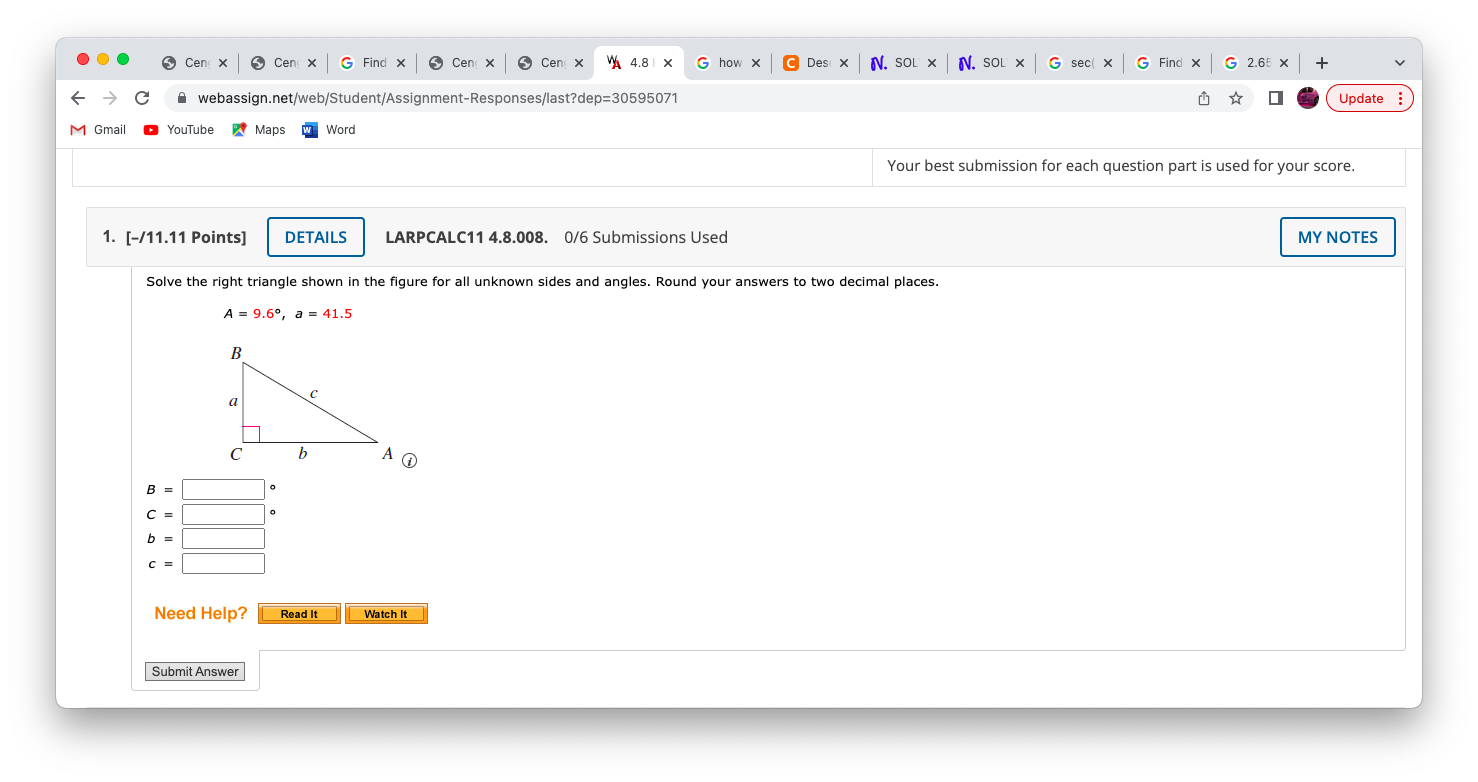Reload the WebAssign page

pyautogui.click(x=141, y=98)
